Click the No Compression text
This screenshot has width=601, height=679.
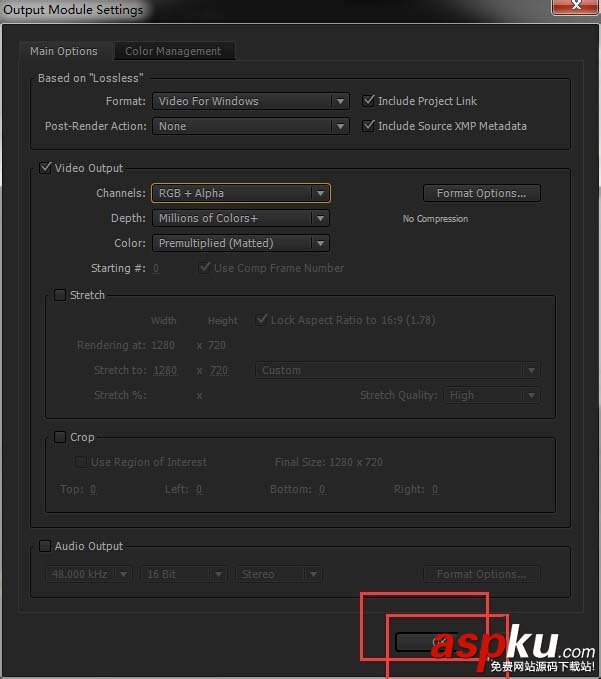(435, 219)
